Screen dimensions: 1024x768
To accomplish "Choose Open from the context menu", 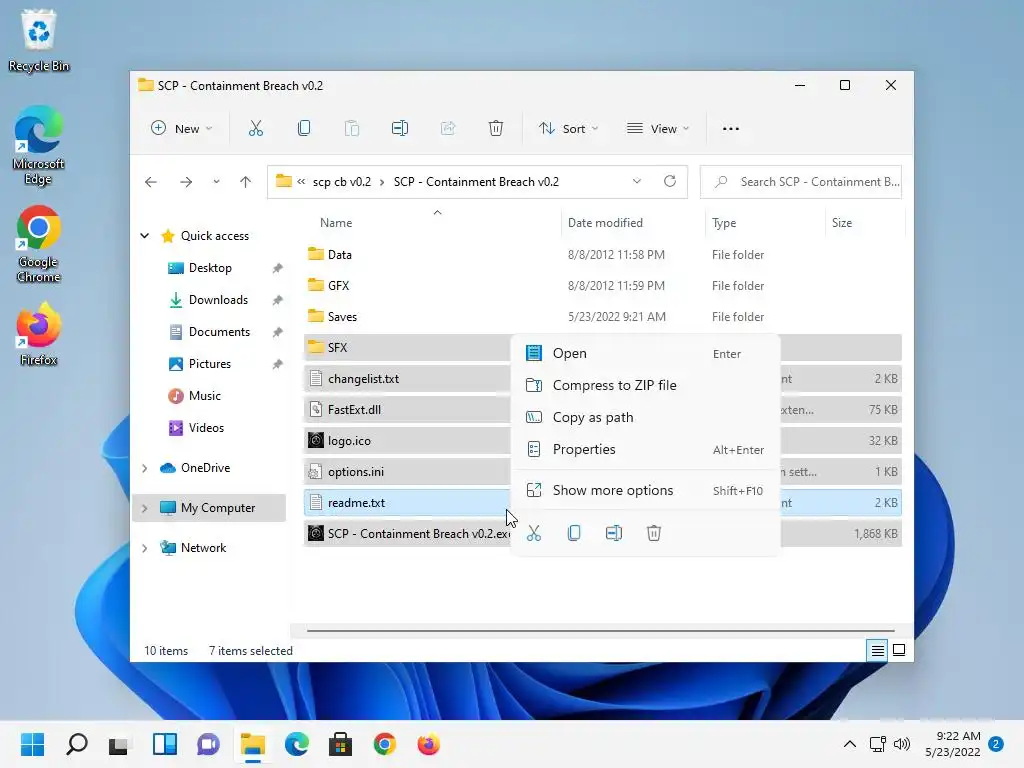I will (x=645, y=353).
